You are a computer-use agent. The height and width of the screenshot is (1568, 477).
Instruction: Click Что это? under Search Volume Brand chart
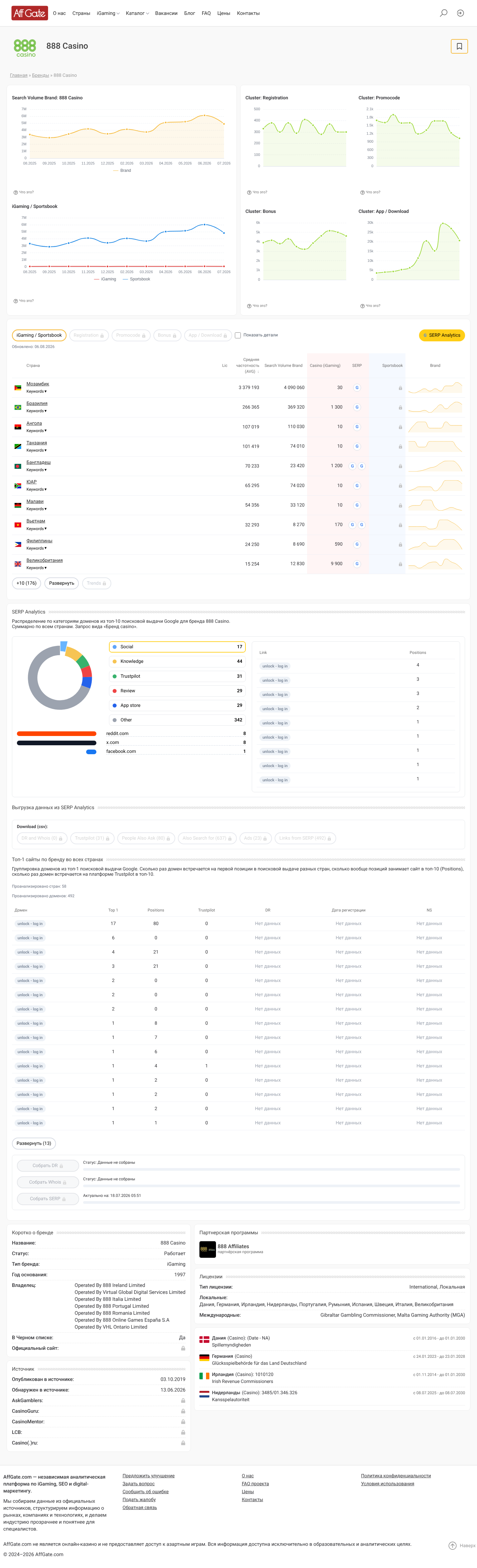(x=24, y=192)
